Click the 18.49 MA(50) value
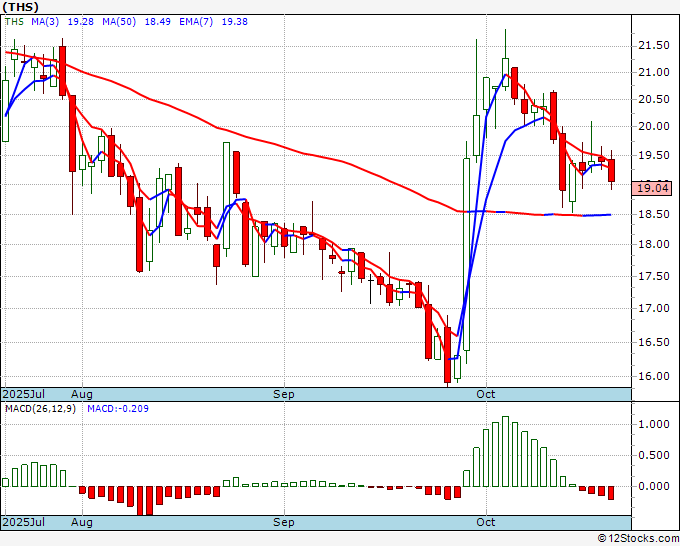Viewport: 680px width, 546px height. coord(157,22)
